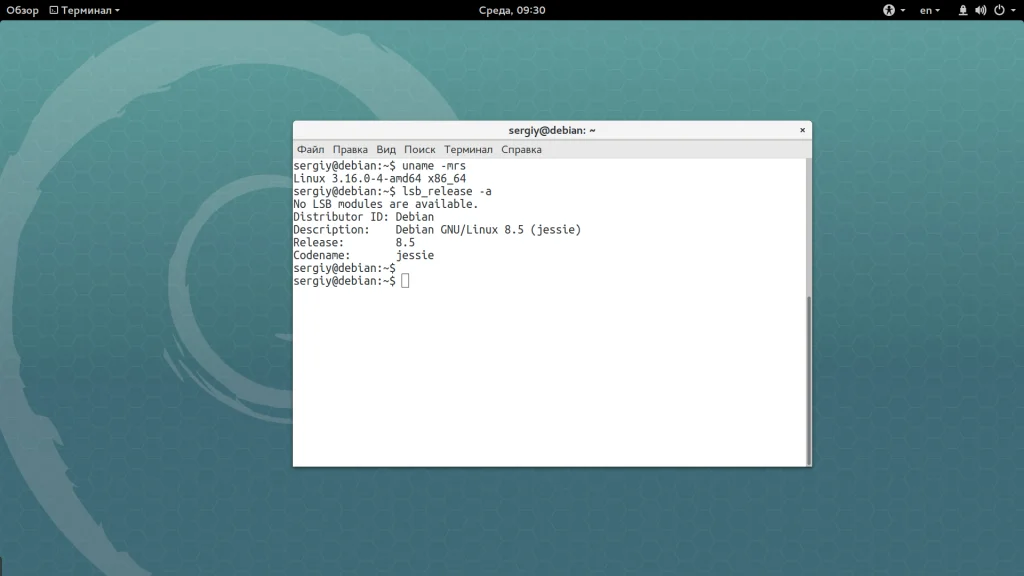The height and width of the screenshot is (576, 1024).
Task: Click the power icon in top bar
Action: [x=998, y=10]
